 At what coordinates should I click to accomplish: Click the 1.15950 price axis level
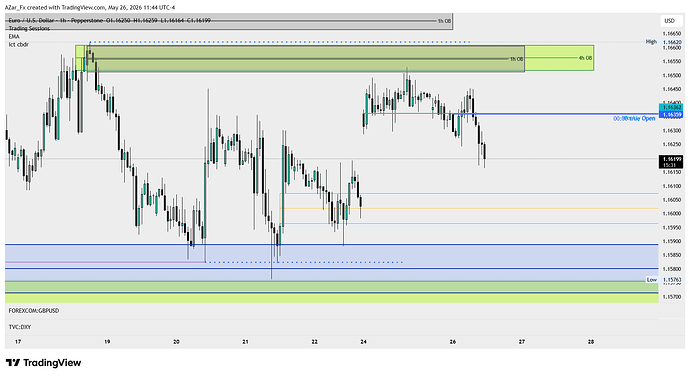[672, 228]
